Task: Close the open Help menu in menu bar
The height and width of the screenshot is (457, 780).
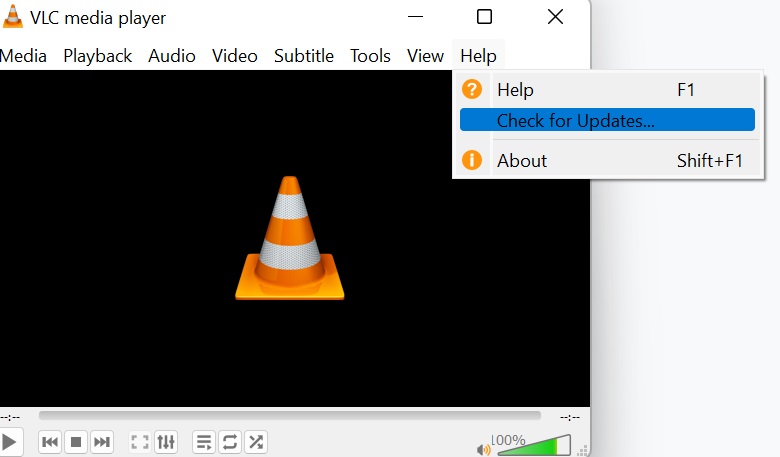Action: point(479,56)
